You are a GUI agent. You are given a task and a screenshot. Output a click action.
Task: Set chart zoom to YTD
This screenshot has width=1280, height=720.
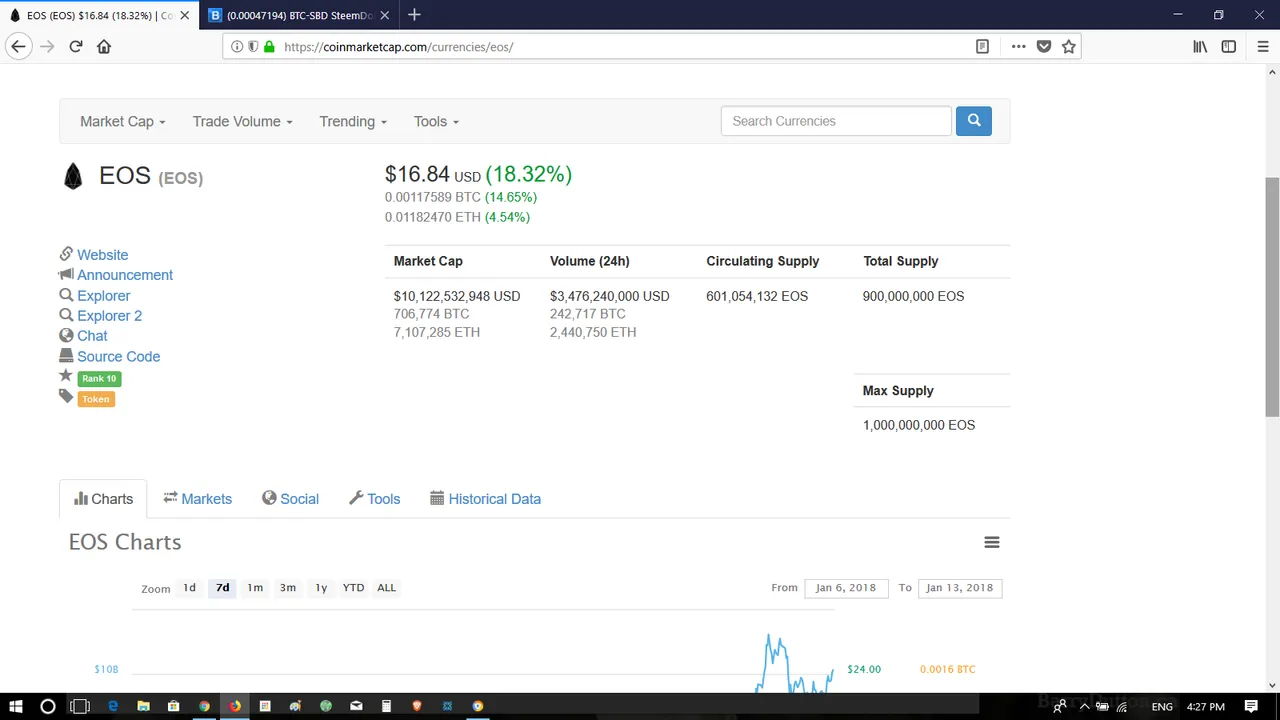[353, 588]
